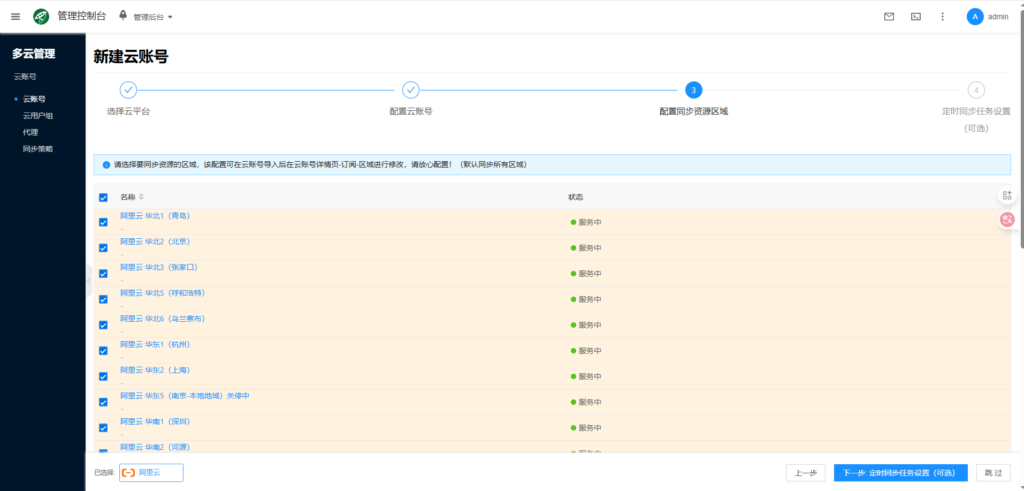The width and height of the screenshot is (1024, 491).
Task: Open the vertical three-dot more menu
Action: (x=942, y=16)
